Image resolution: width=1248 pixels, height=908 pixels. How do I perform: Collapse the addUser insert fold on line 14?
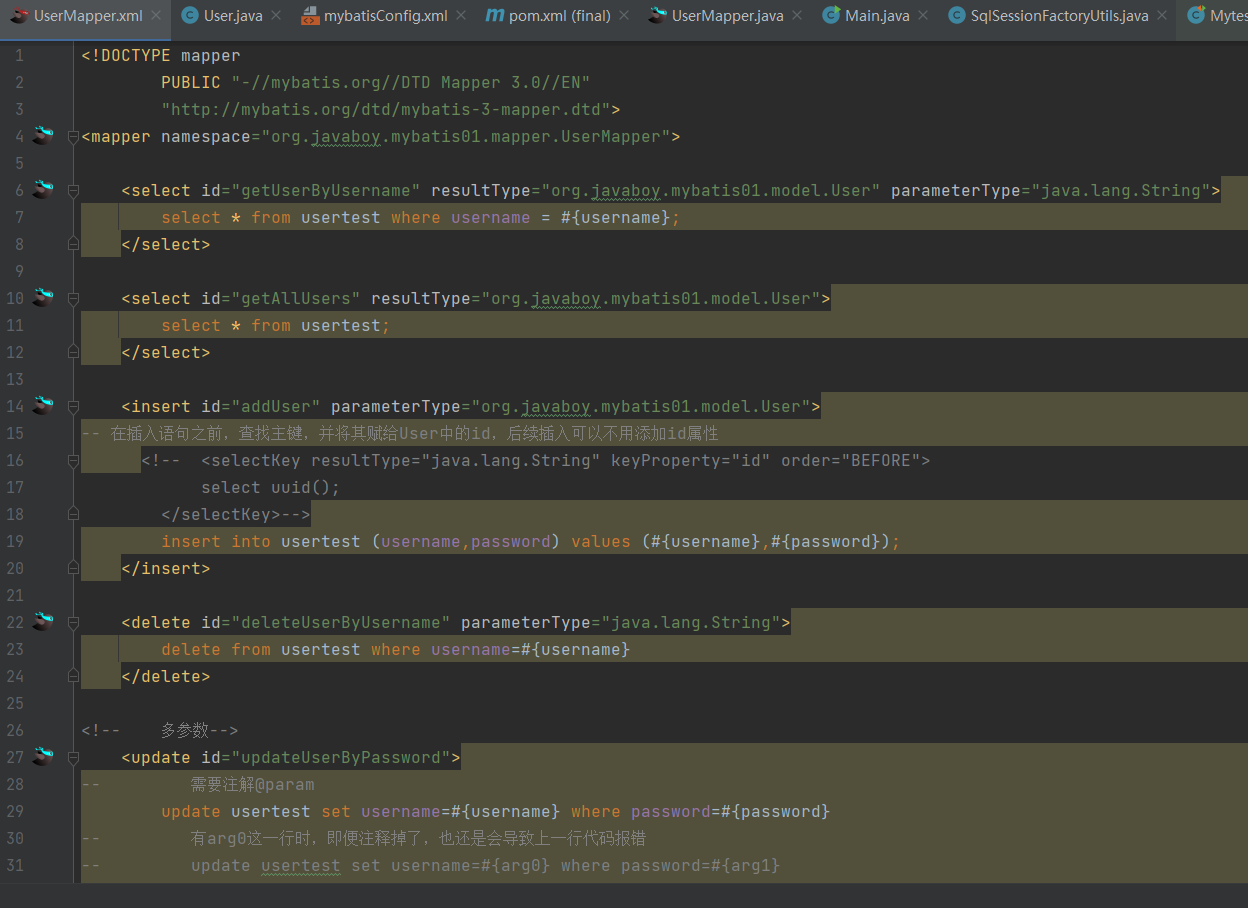click(x=73, y=407)
